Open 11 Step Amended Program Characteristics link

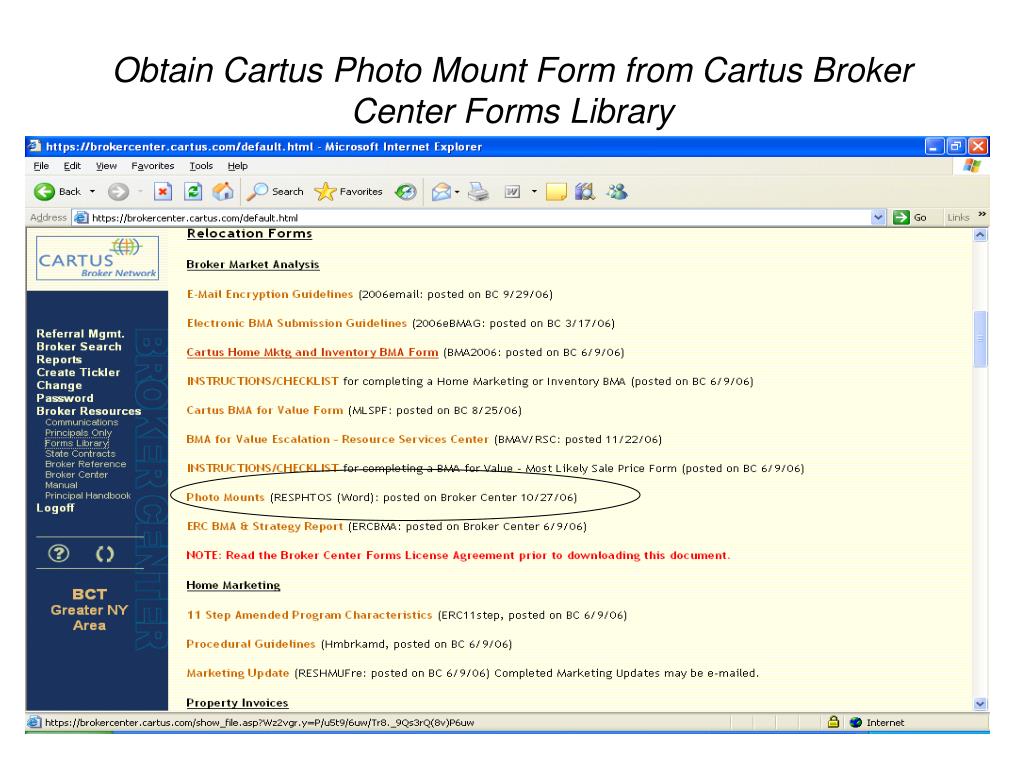310,615
